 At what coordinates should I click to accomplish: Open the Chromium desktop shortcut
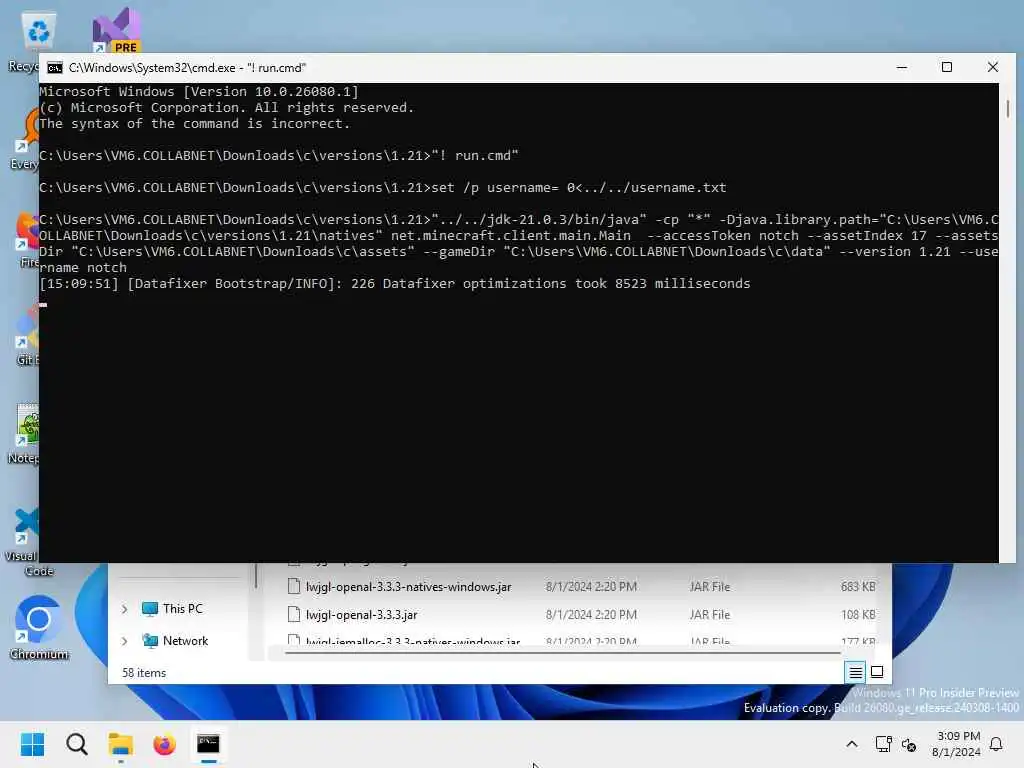[39, 627]
